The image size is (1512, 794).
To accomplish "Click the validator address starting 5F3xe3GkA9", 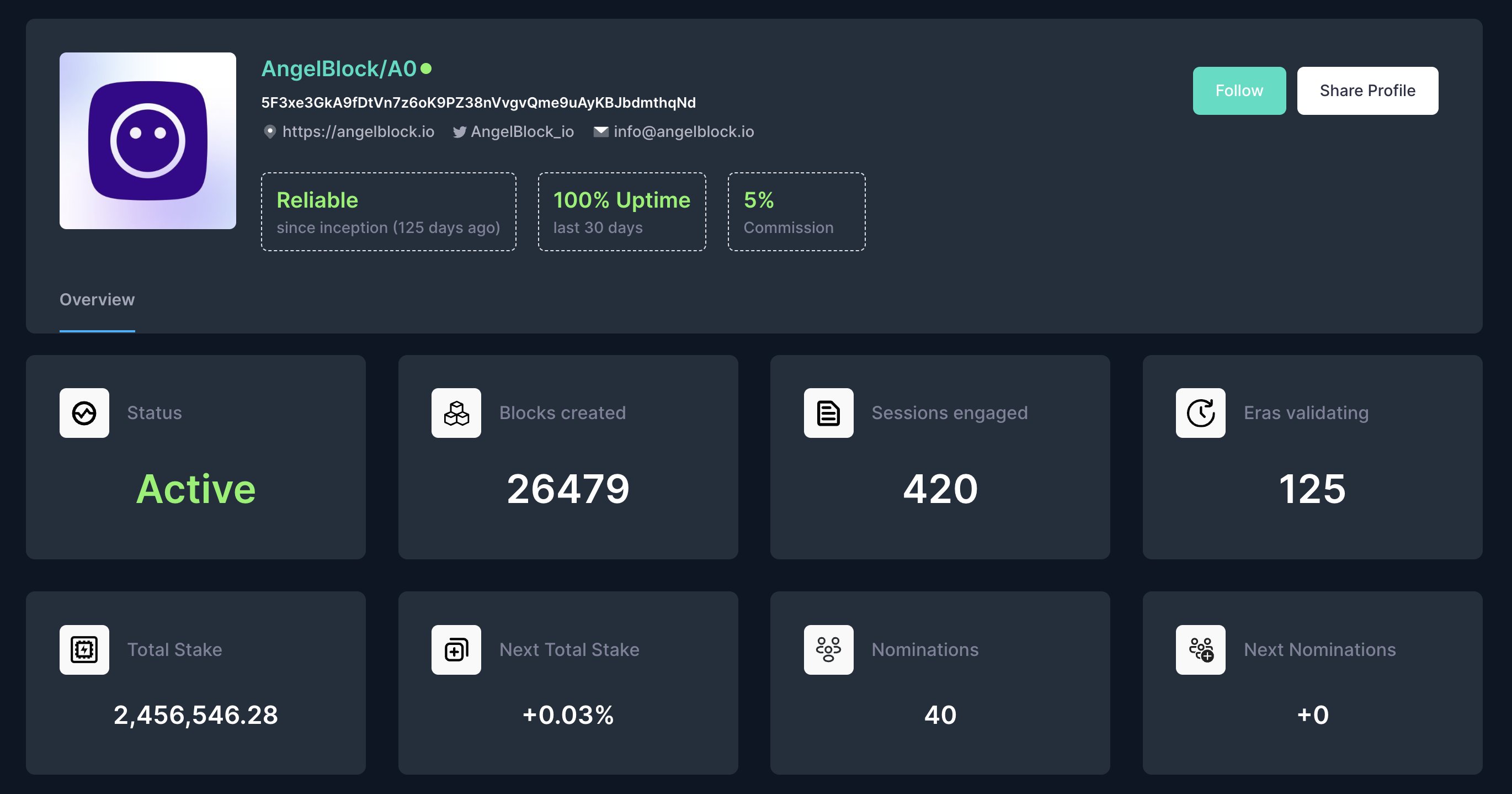I will pos(478,103).
